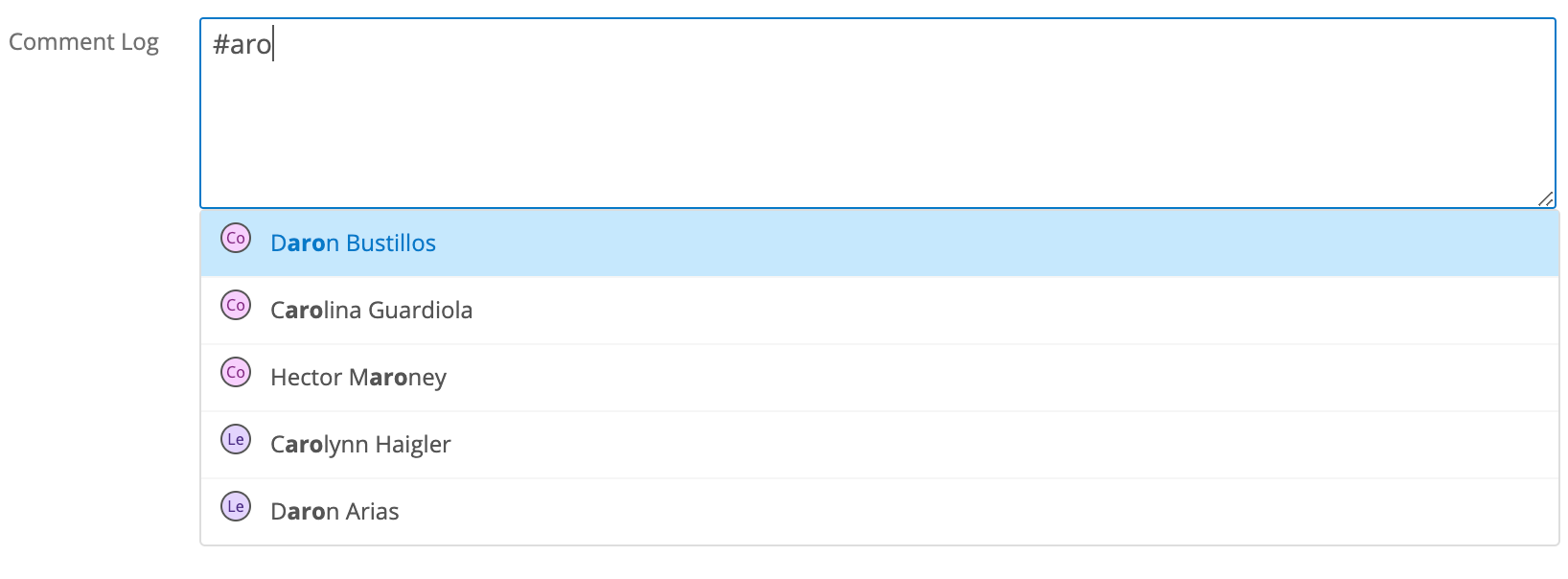Image resolution: width=1568 pixels, height=579 pixels.
Task: Click the surname Guardiola in the suggestions
Action: pyautogui.click(x=420, y=311)
